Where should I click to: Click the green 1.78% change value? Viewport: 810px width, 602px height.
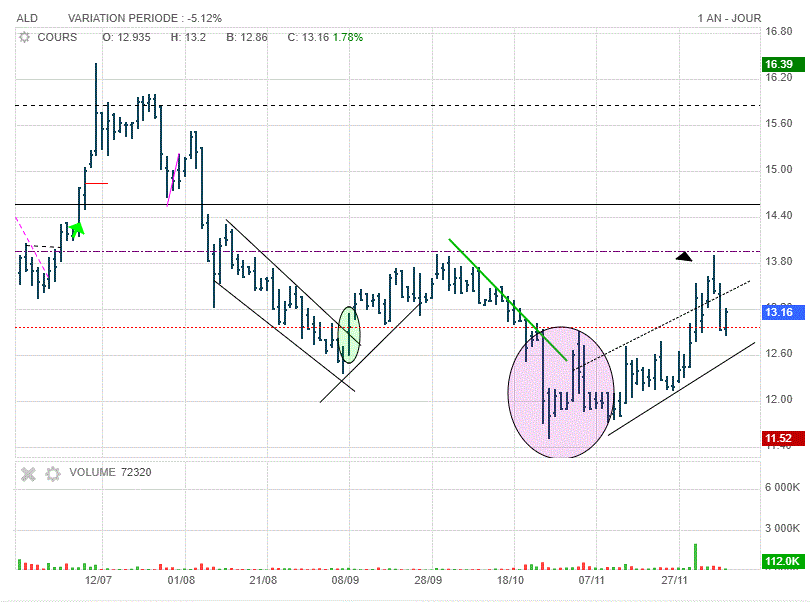point(348,37)
